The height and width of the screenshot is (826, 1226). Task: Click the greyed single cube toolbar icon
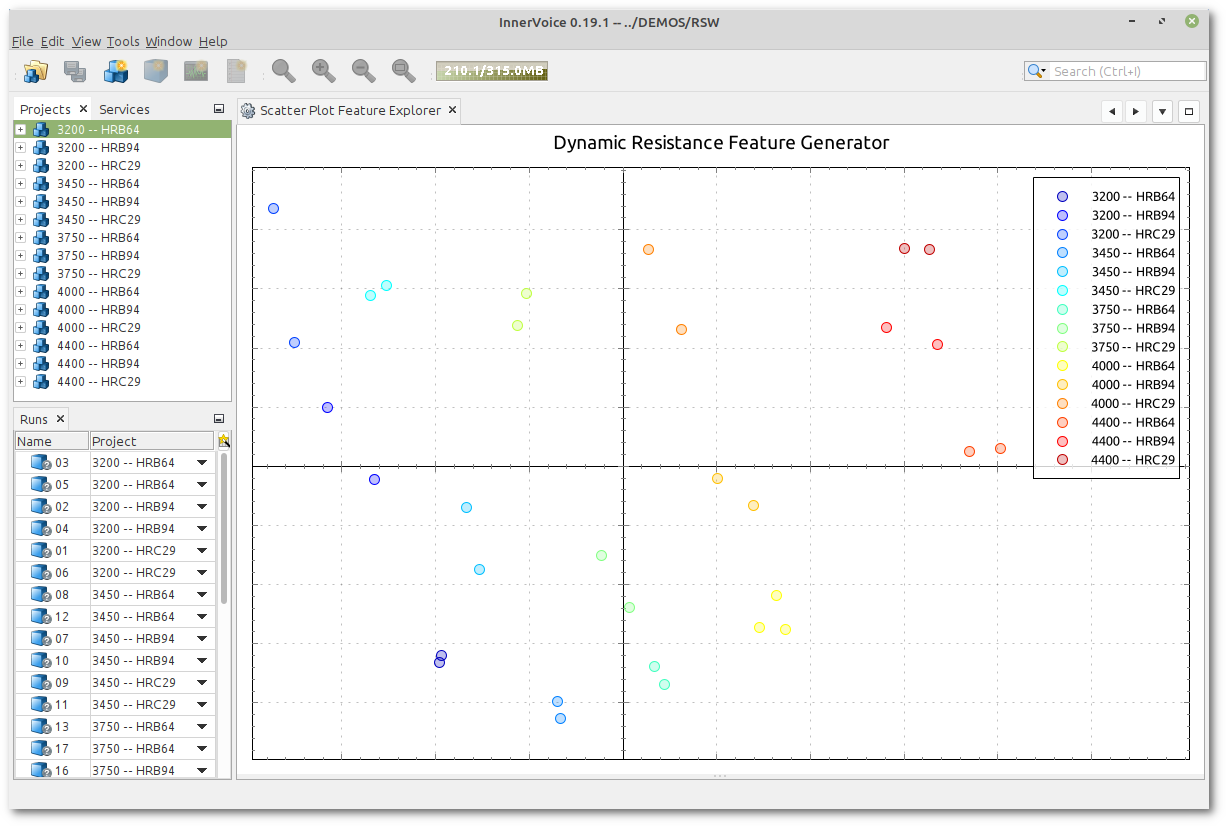point(155,71)
